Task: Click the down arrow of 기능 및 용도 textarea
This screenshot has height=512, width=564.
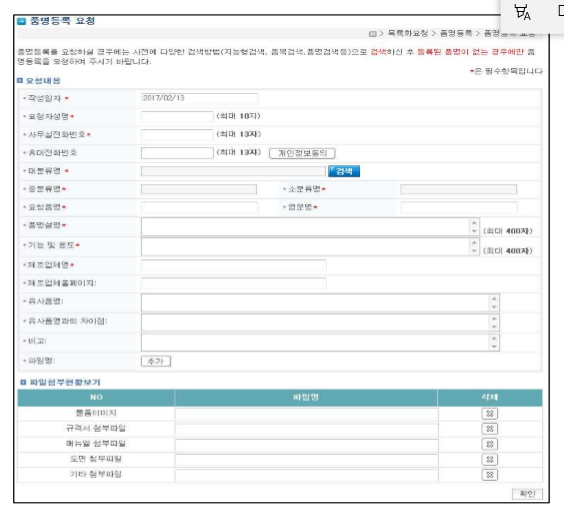Action: click(x=474, y=251)
